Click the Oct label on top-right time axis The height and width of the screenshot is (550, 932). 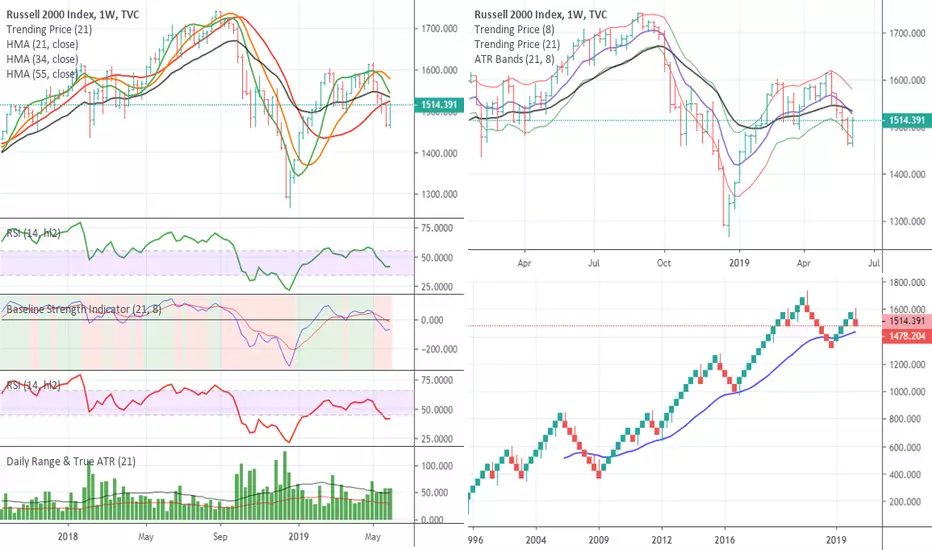pyautogui.click(x=663, y=263)
